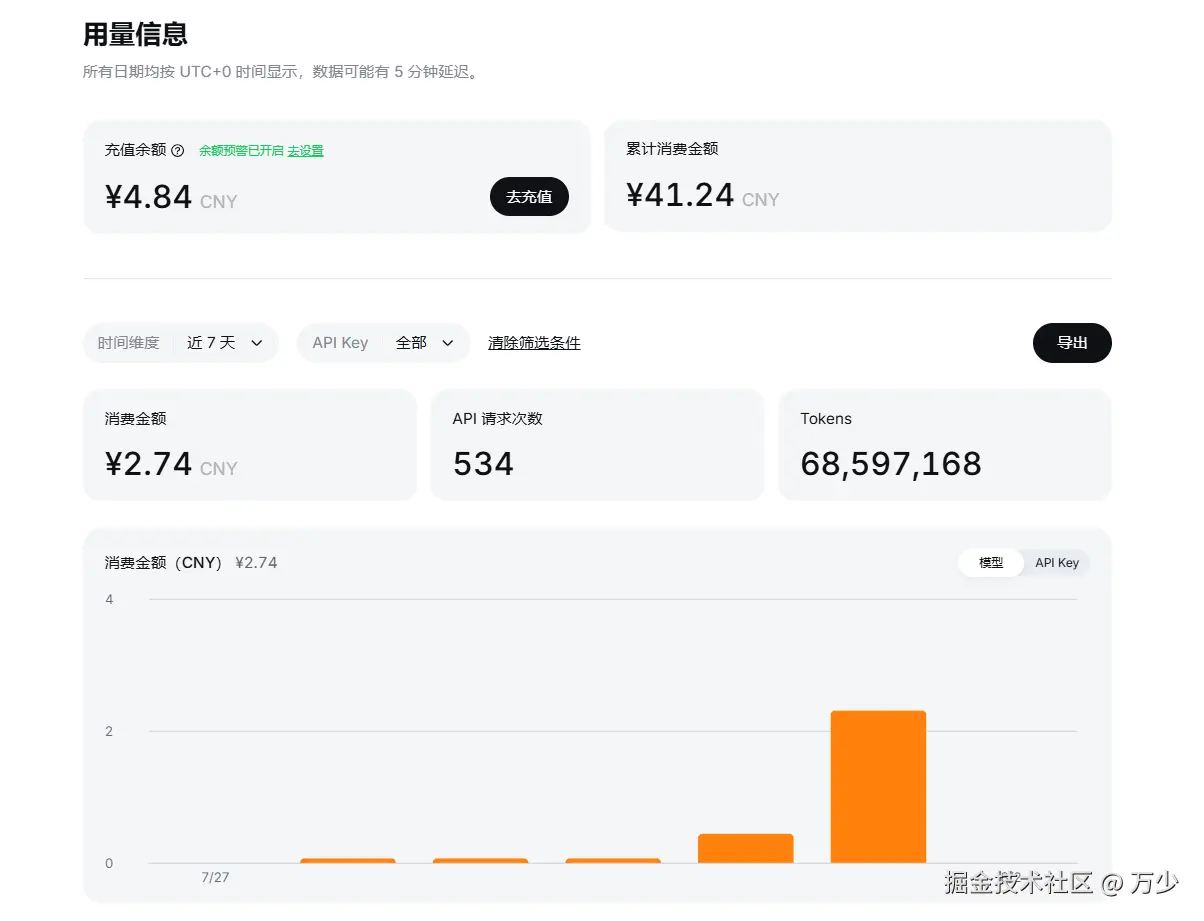Open the 去设置 balance alert link
1204x921 pixels.
306,151
